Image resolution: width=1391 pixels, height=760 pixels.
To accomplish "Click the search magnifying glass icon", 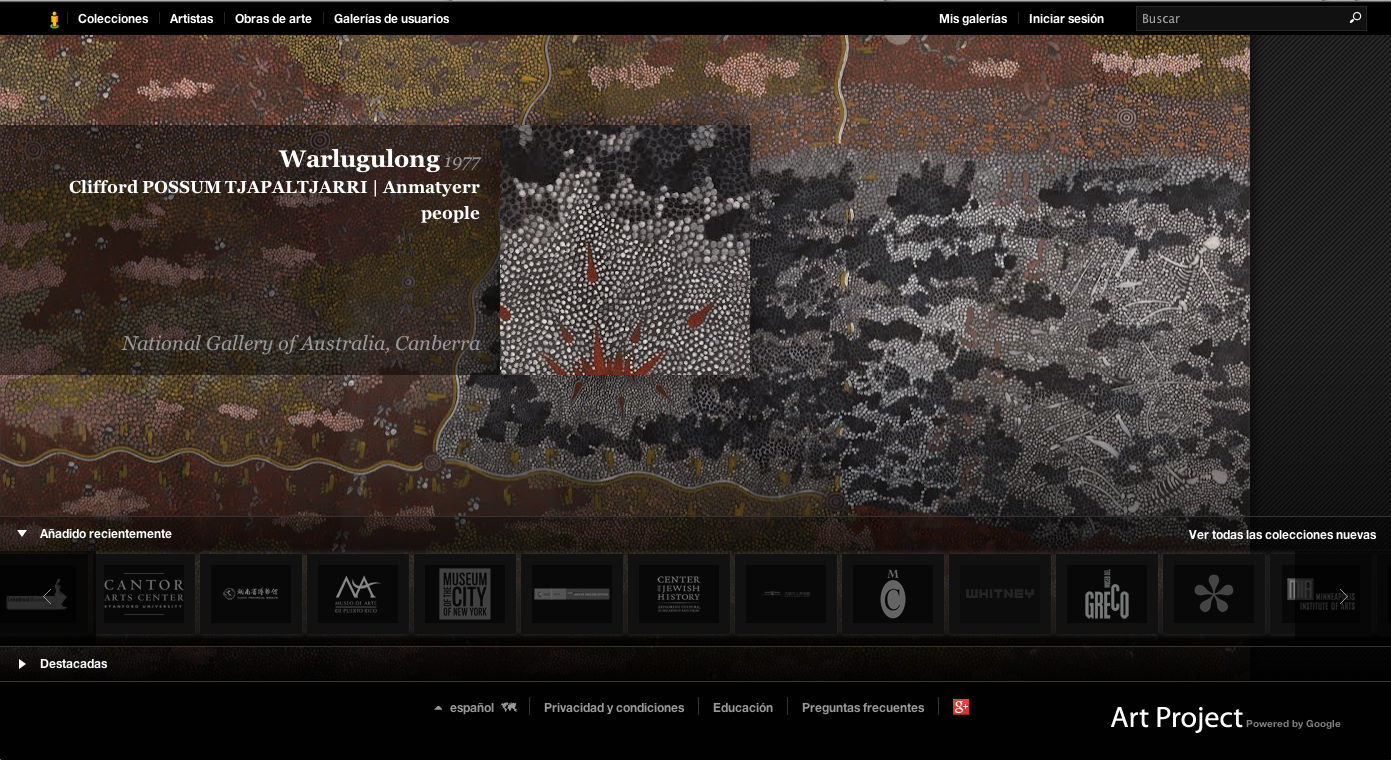I will pos(1355,18).
